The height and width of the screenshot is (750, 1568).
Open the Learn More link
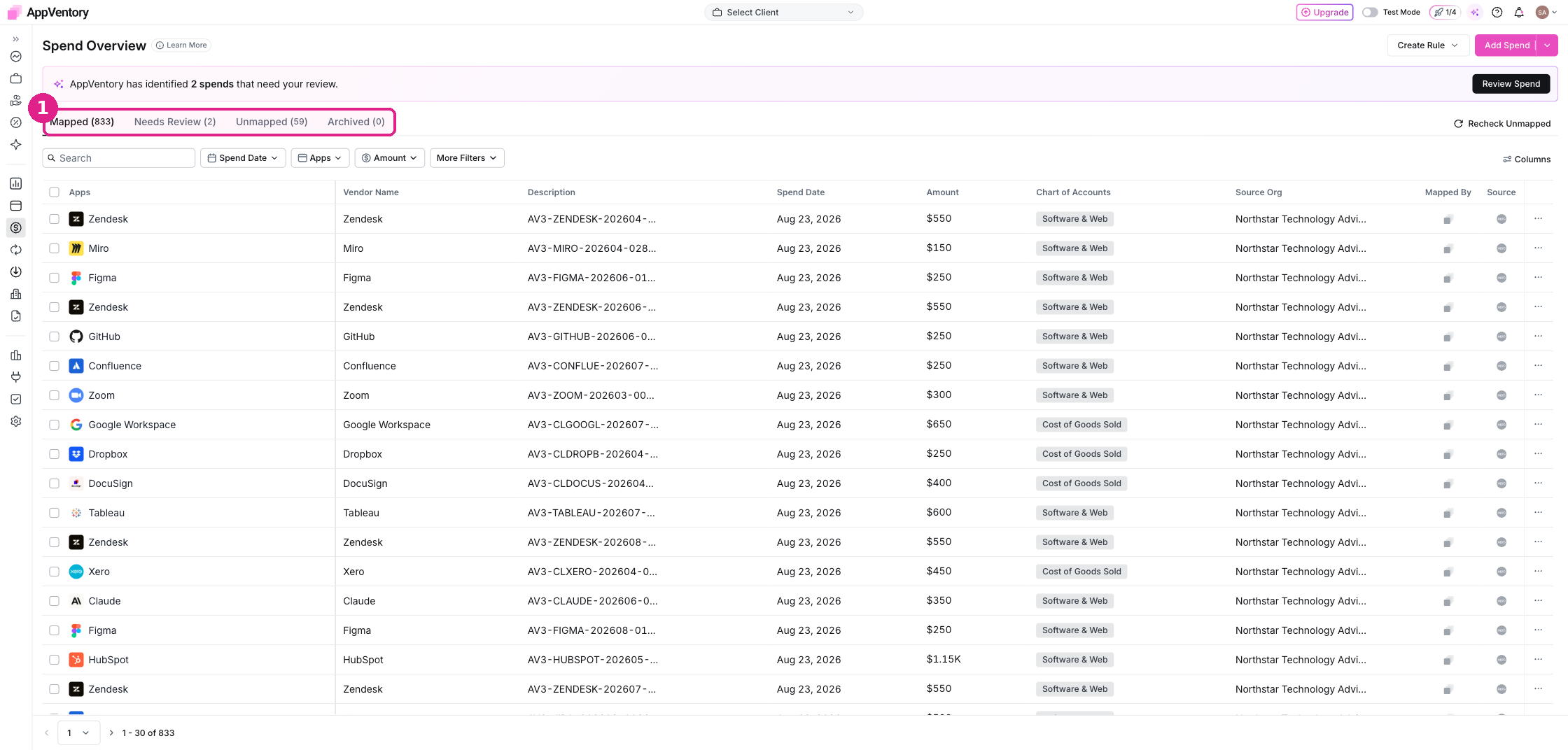click(x=181, y=45)
